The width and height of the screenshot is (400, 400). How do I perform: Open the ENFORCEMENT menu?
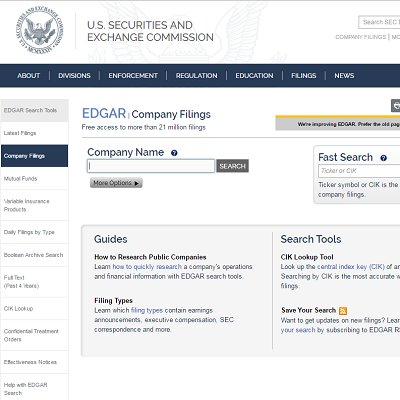[133, 76]
